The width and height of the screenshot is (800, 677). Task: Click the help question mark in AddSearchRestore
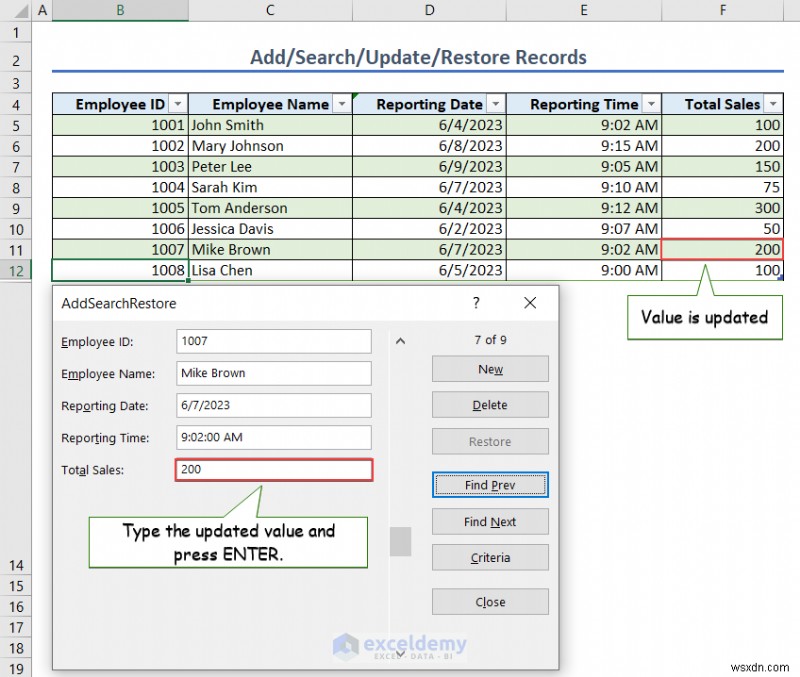[x=476, y=303]
